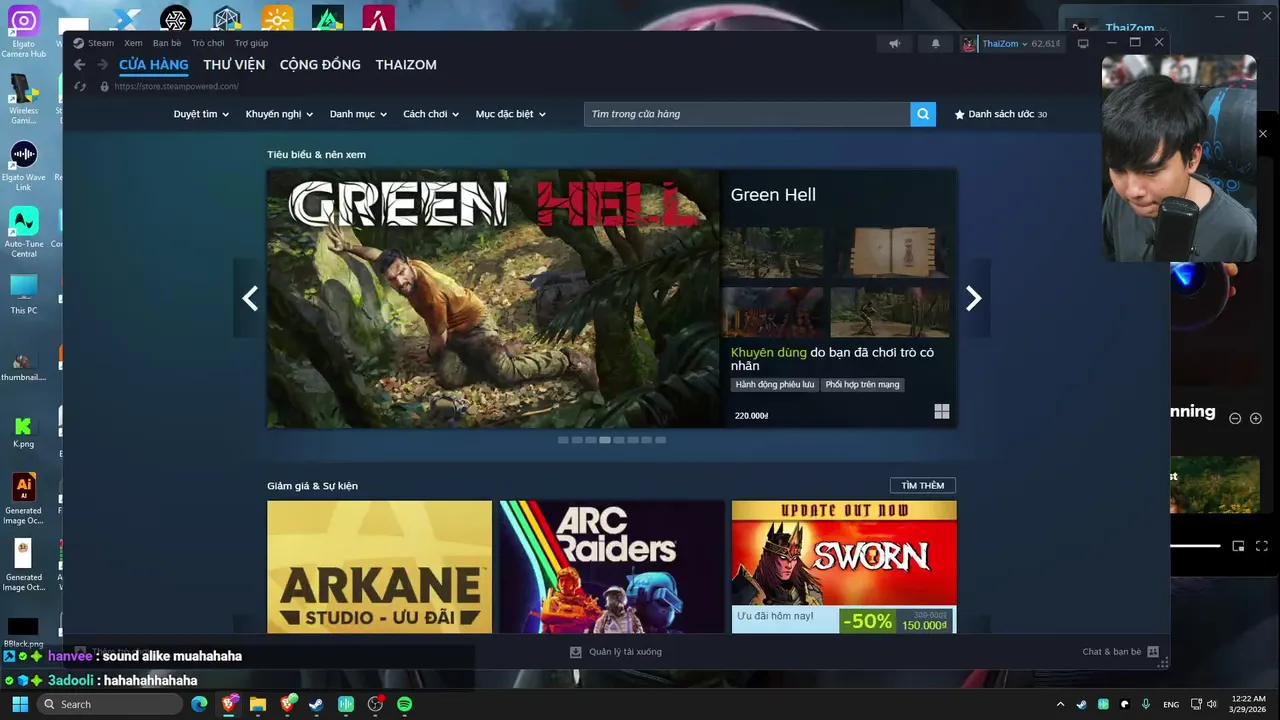Go forward with Steam's forward arrow

pyautogui.click(x=102, y=65)
